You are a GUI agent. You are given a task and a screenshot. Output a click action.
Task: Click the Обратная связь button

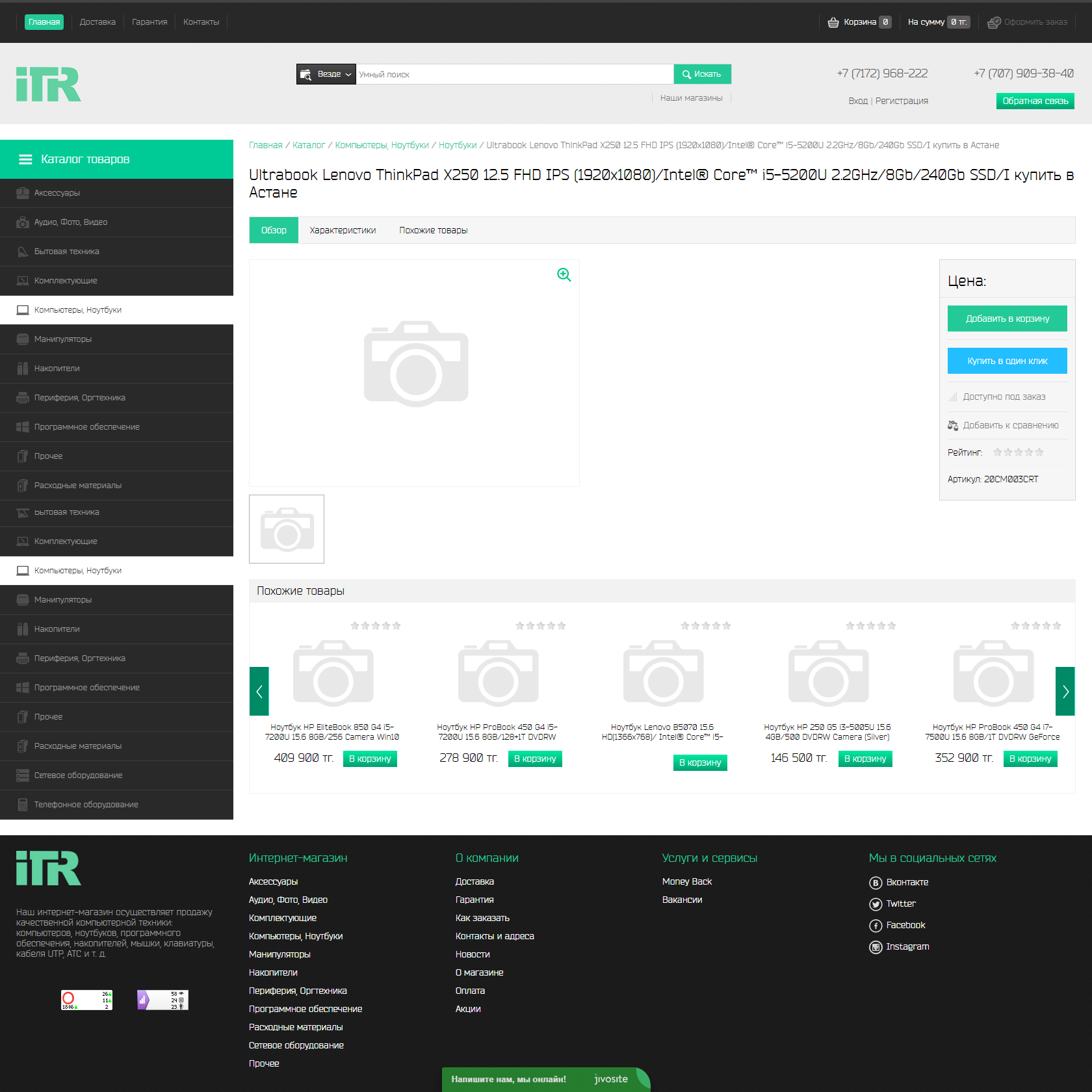(1035, 101)
